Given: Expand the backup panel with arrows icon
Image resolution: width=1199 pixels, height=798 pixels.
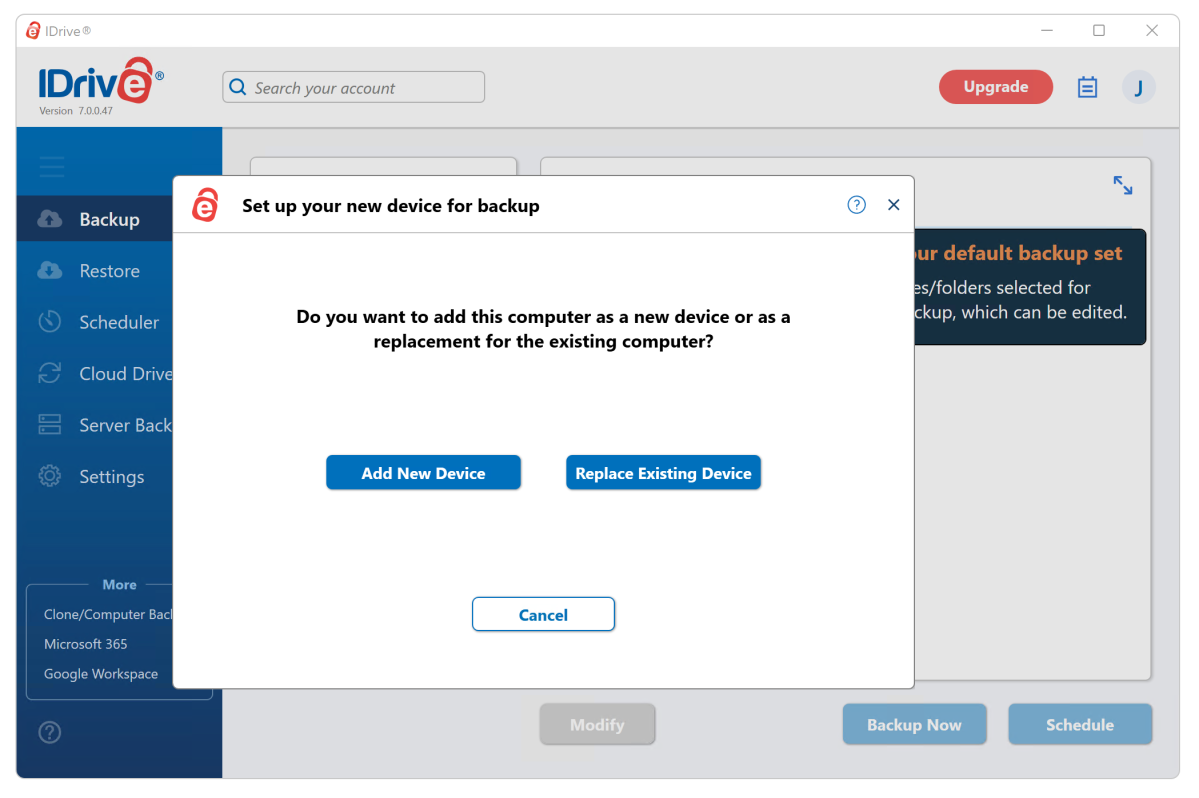Looking at the screenshot, I should click(1123, 185).
